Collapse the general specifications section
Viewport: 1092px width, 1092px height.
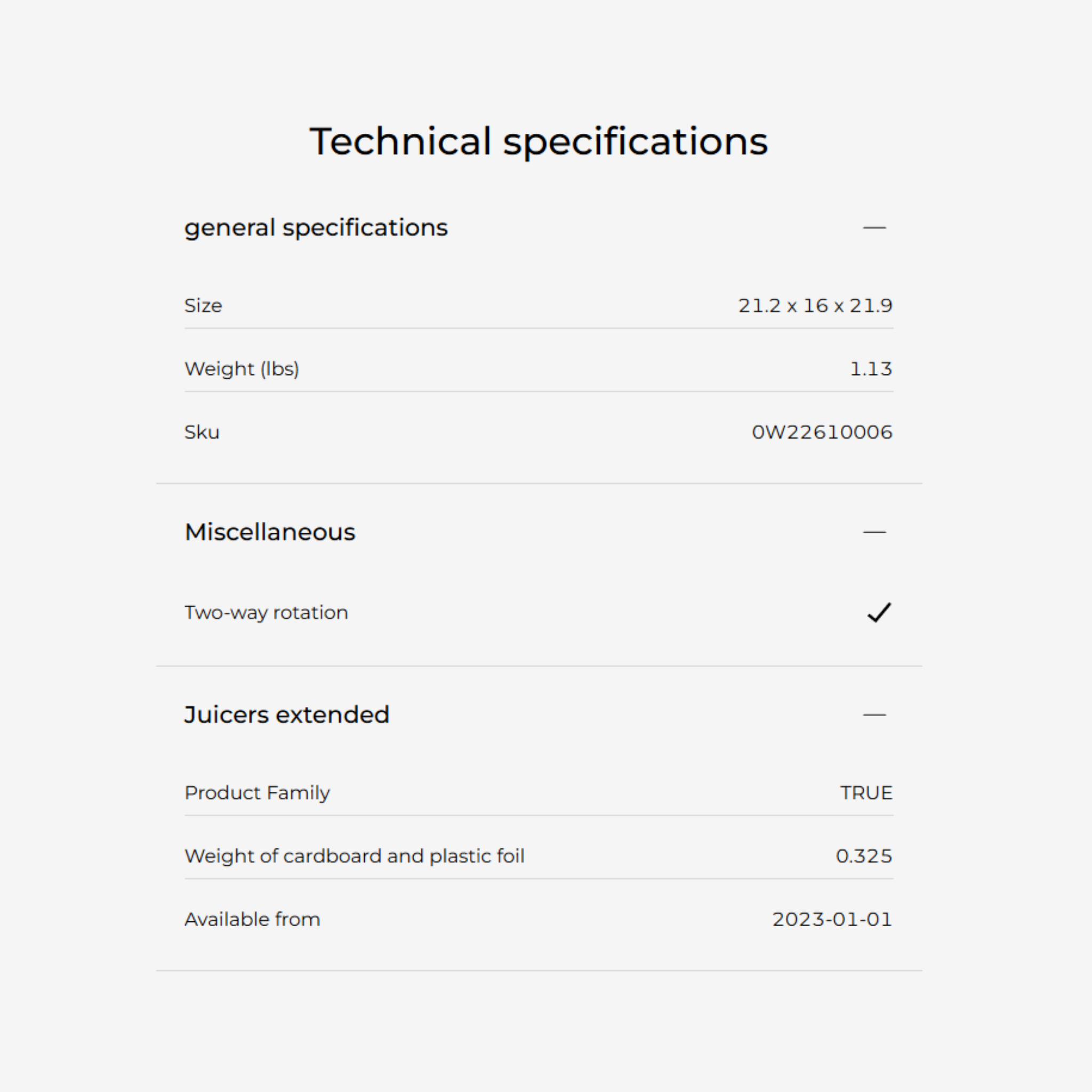(x=874, y=228)
